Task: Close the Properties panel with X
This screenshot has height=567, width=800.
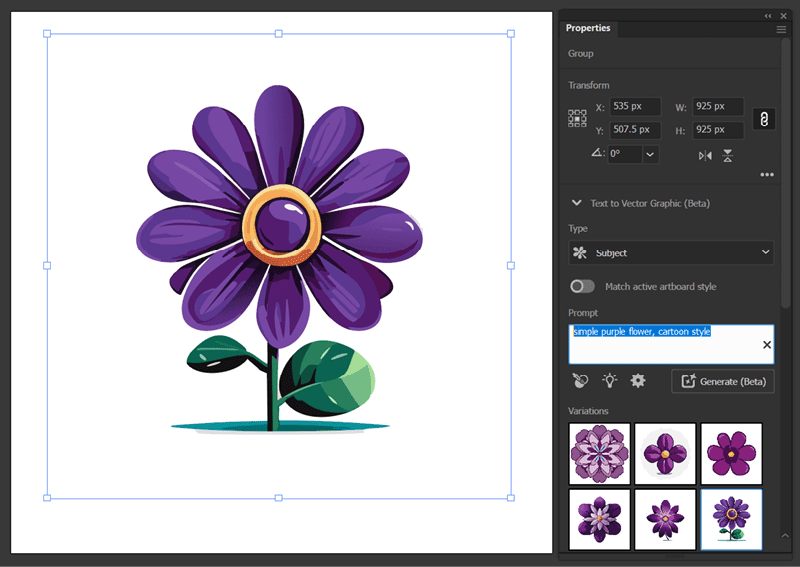Action: [784, 16]
